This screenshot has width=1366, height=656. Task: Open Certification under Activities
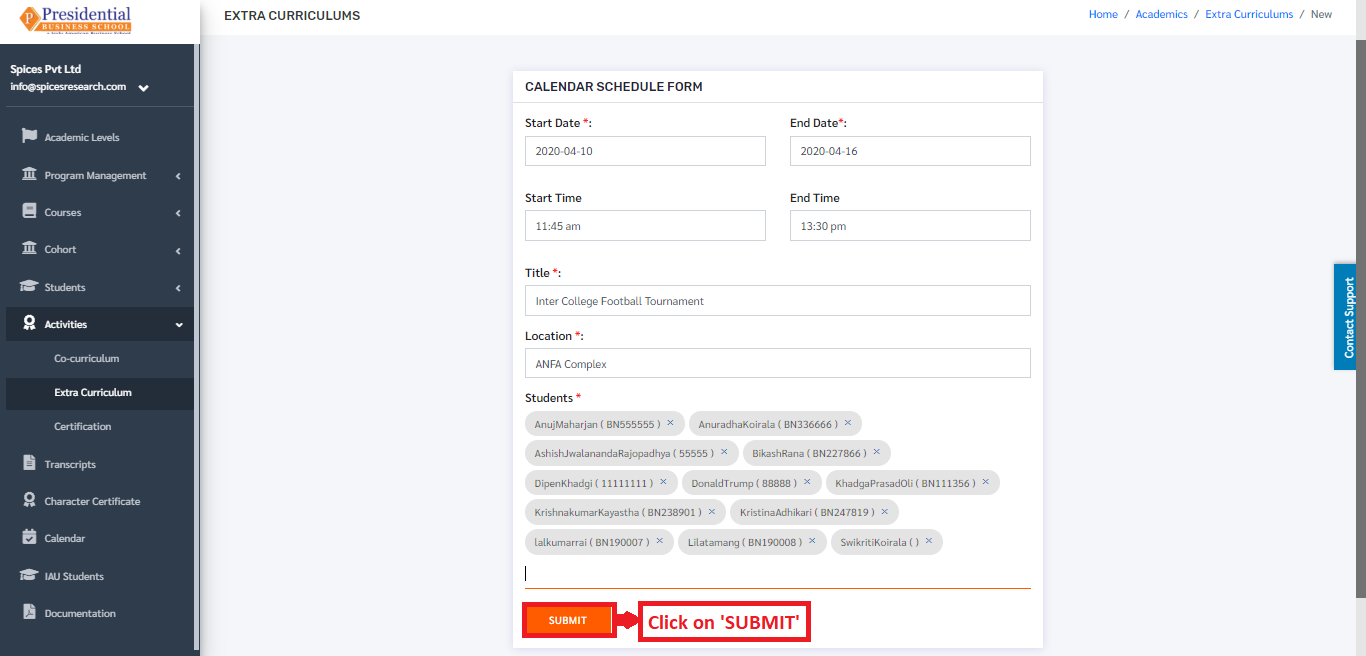tap(83, 426)
